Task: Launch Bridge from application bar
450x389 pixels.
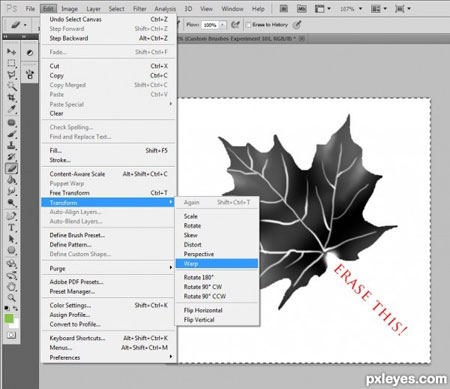Action: (x=283, y=9)
